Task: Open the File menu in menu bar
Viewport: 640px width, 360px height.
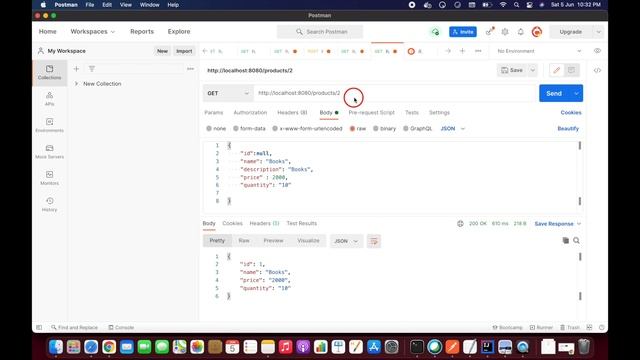Action: (89, 5)
